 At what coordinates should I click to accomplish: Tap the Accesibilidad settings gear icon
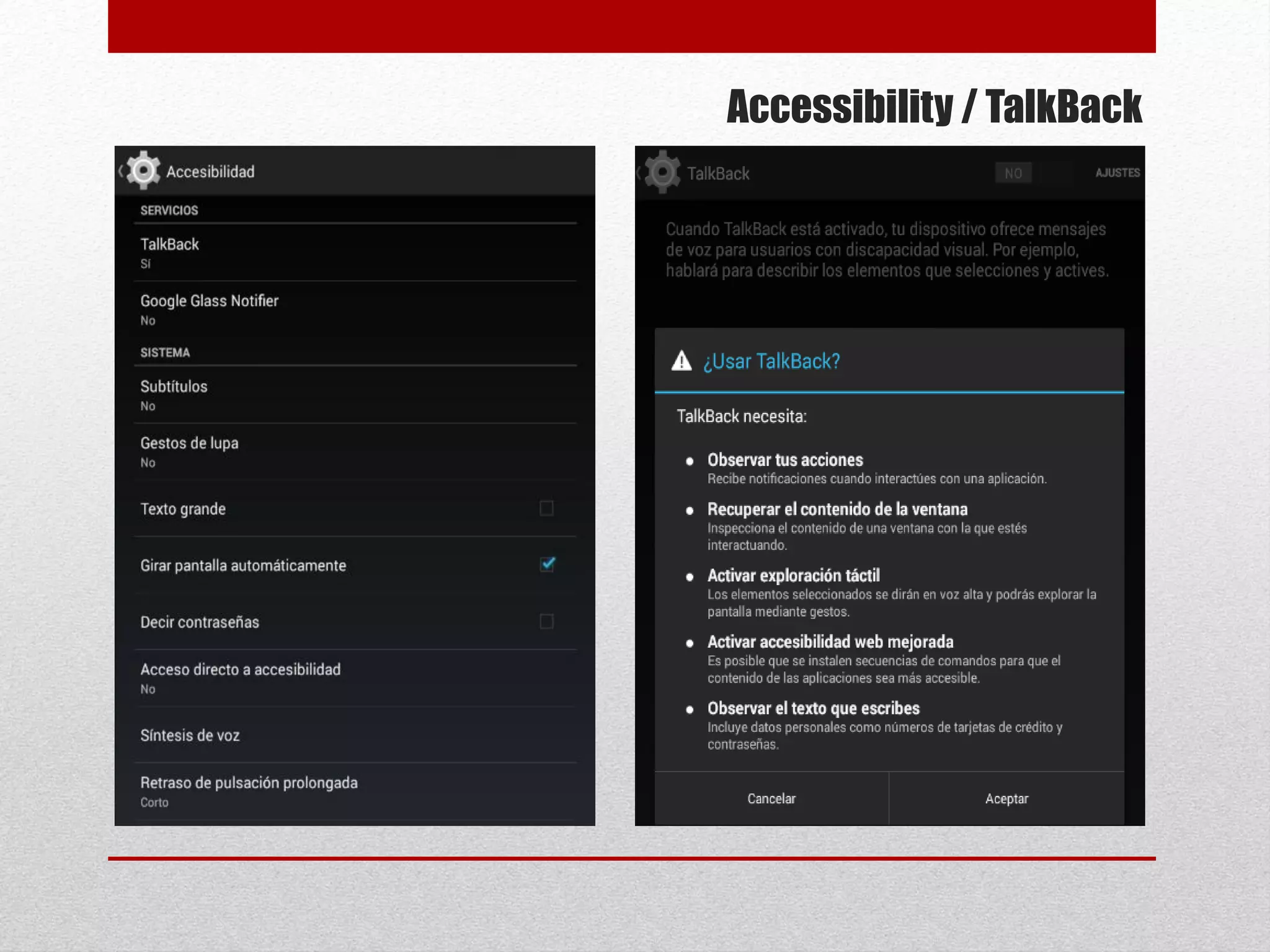coord(143,170)
